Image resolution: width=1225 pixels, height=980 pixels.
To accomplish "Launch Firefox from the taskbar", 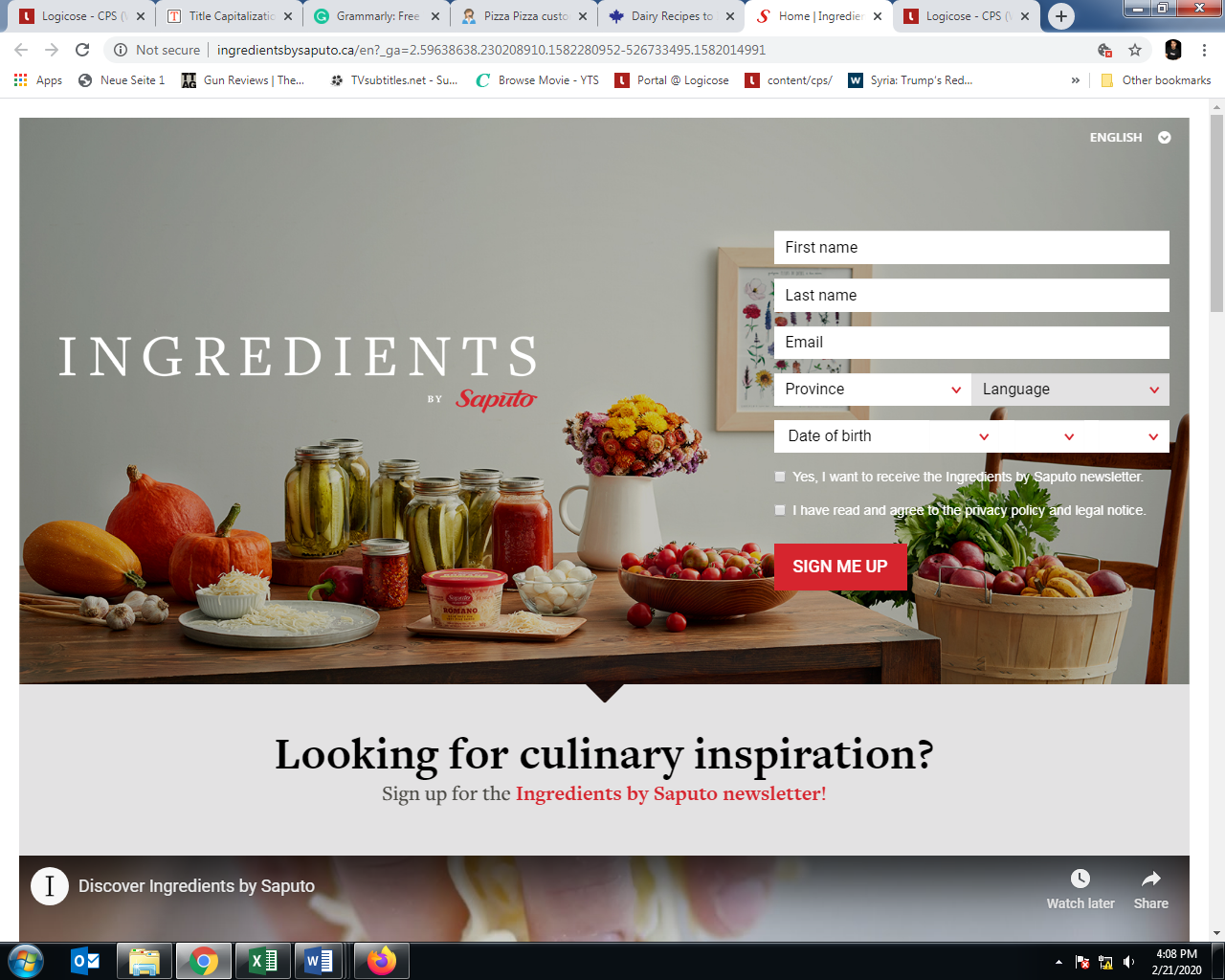I will 382,961.
